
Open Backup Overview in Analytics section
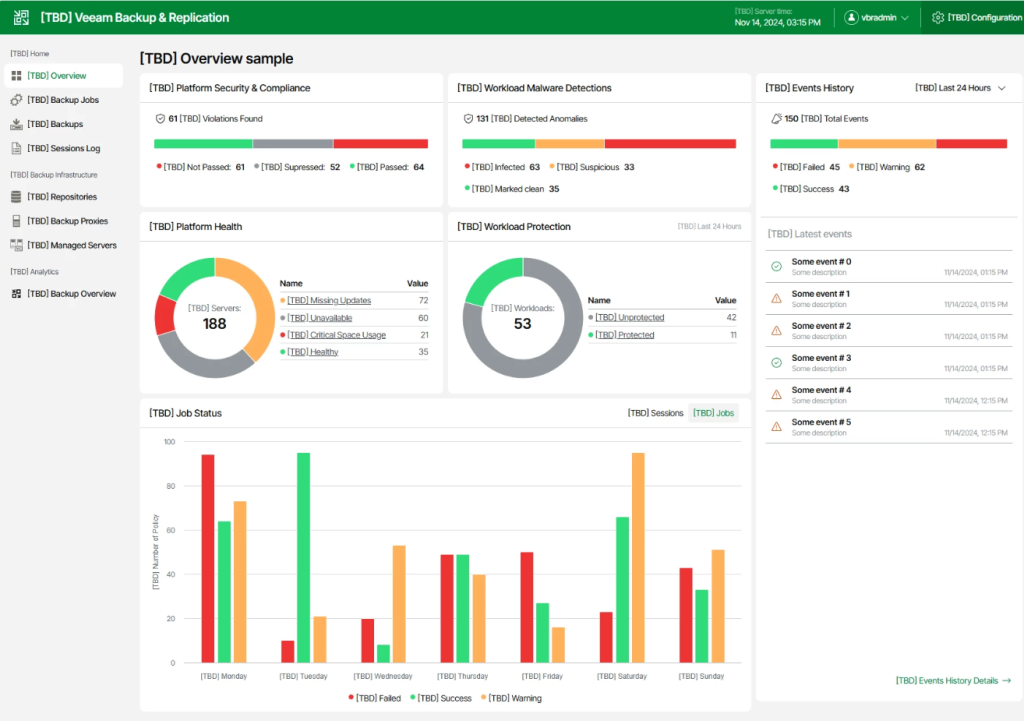[70, 294]
